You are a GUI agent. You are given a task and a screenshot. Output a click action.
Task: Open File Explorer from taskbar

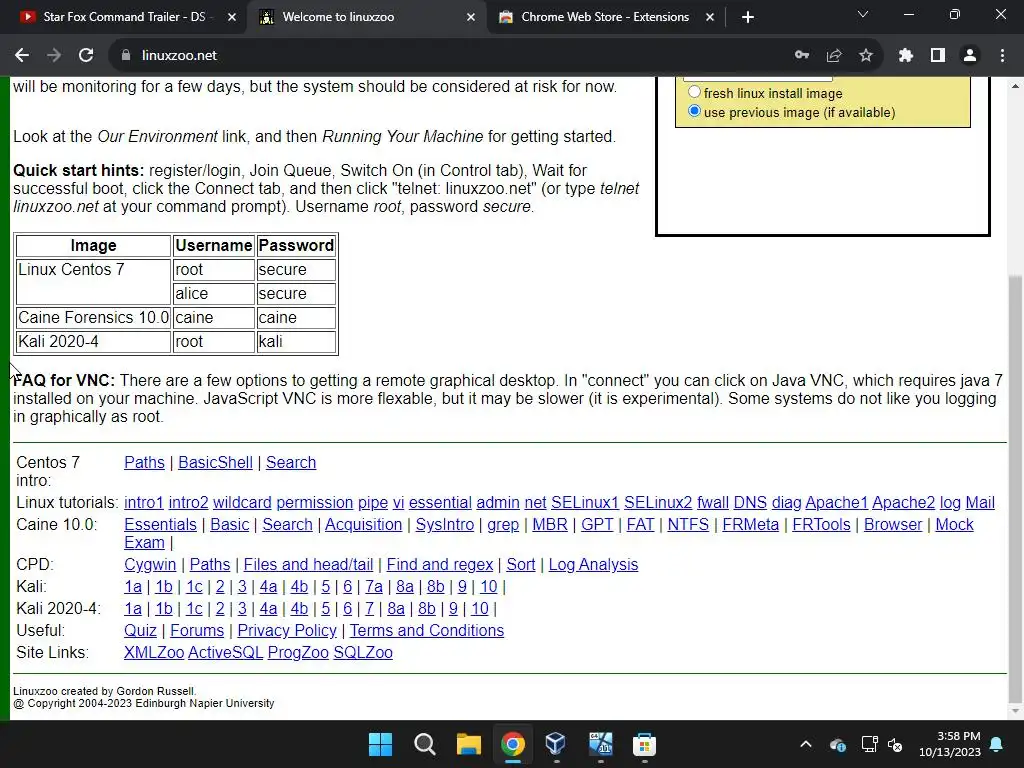coord(468,744)
